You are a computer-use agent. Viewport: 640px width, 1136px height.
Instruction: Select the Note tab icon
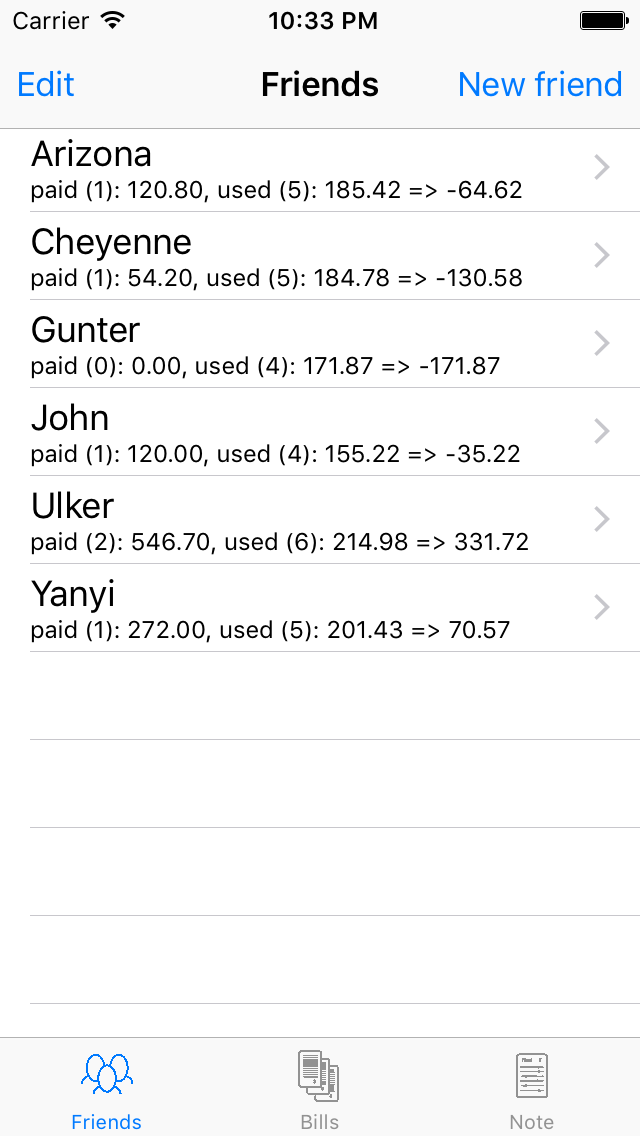pos(531,1076)
